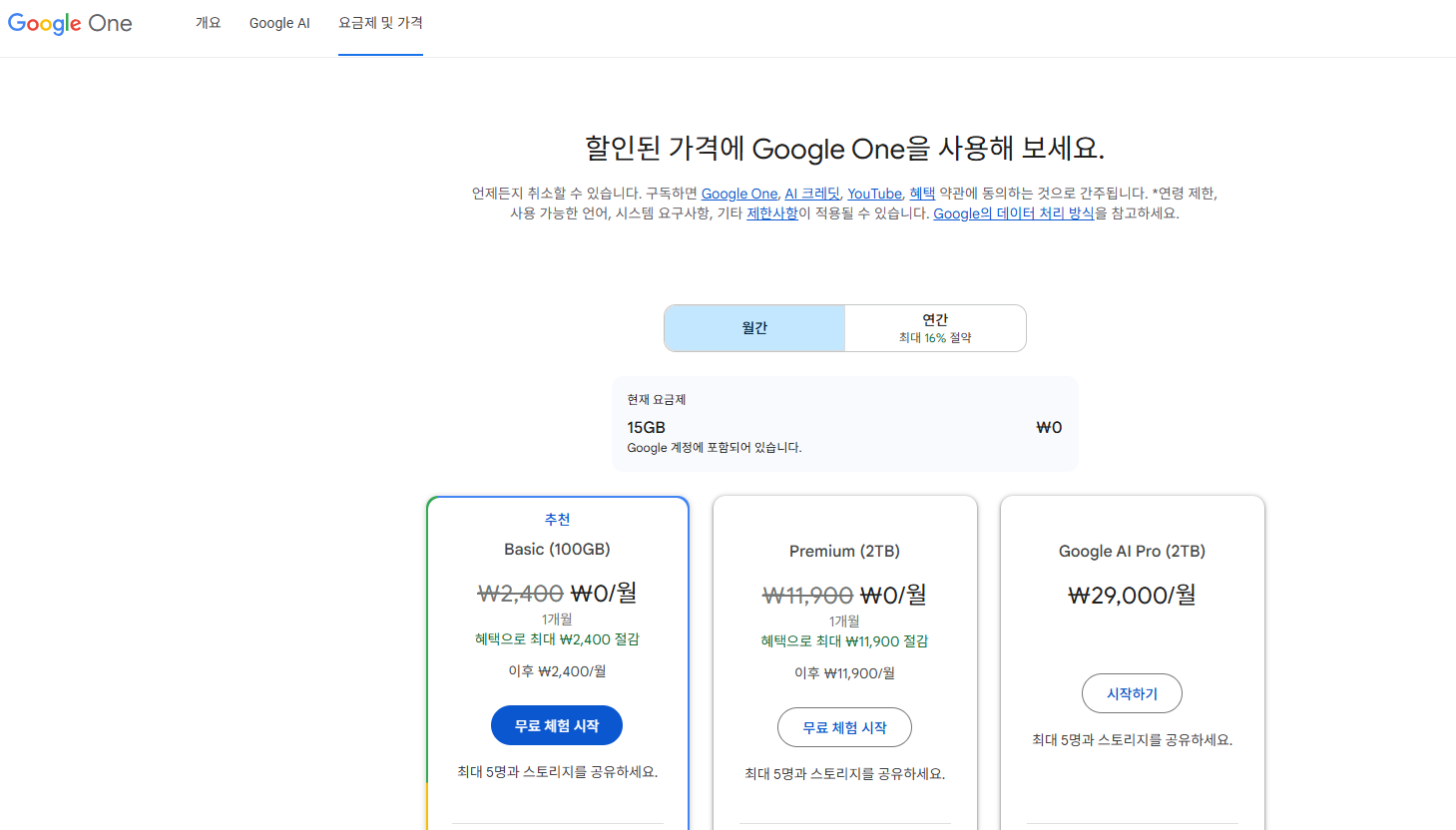
Task: Click 혜택으로 최대 ₩2,400 절감 text
Action: coord(557,639)
